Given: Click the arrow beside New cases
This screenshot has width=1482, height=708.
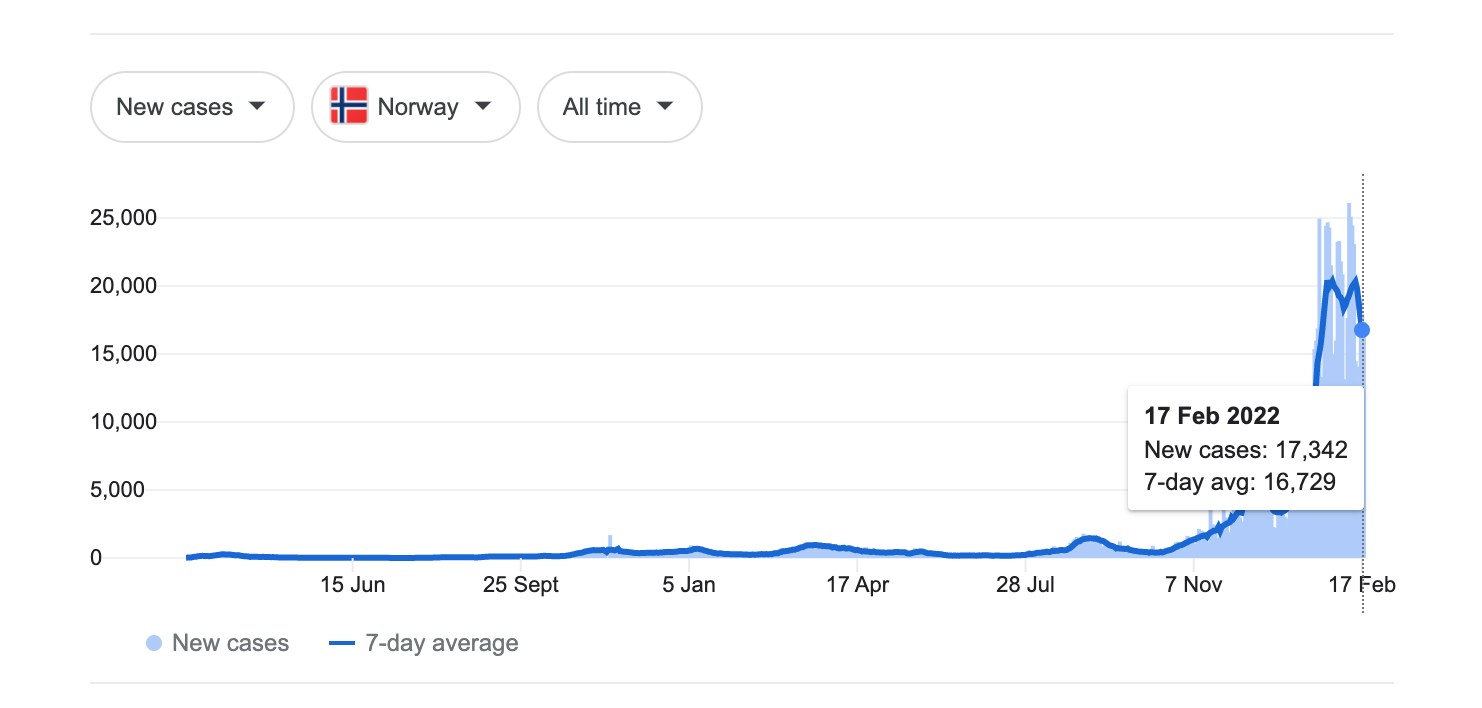Looking at the screenshot, I should 257,106.
